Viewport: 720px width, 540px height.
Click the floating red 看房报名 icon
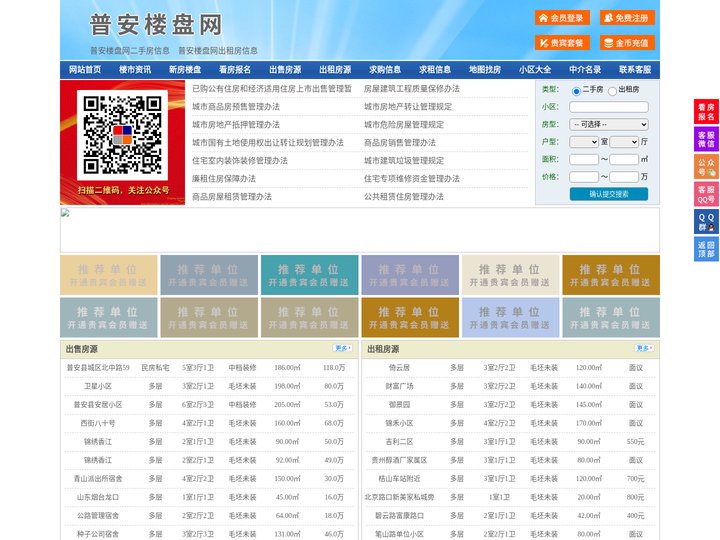pos(706,112)
